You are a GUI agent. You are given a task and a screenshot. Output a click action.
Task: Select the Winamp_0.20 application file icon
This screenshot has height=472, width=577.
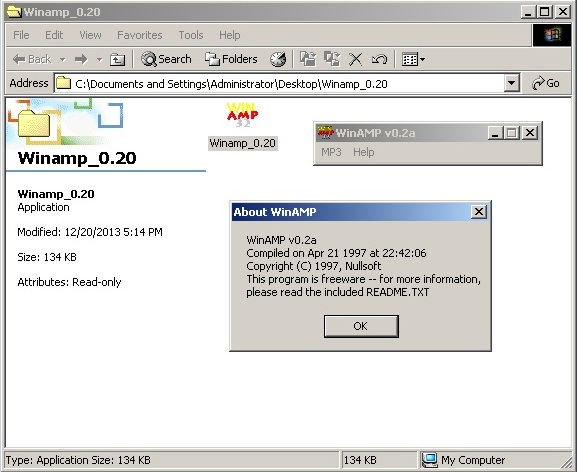[x=243, y=114]
